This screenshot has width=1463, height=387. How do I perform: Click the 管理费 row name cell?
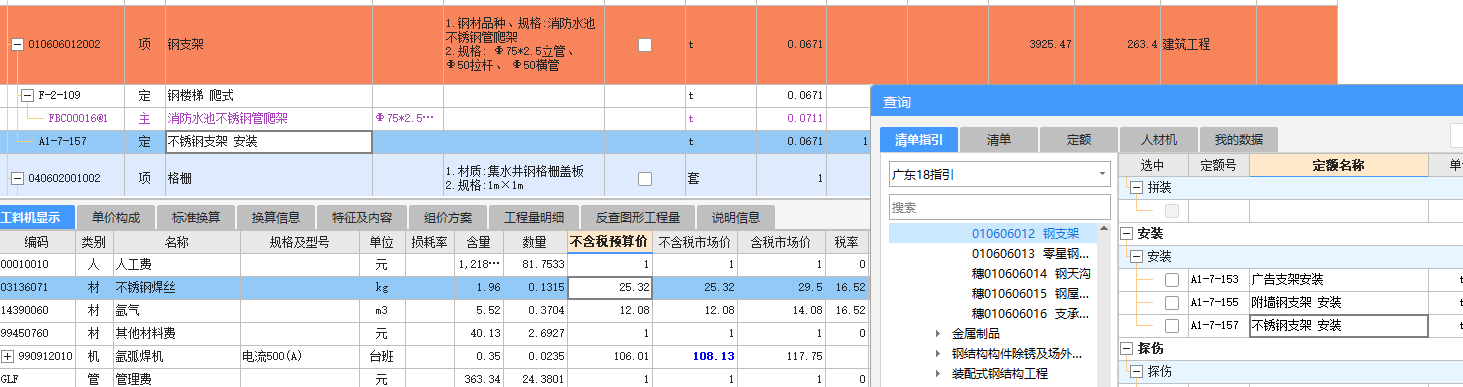tap(176, 379)
